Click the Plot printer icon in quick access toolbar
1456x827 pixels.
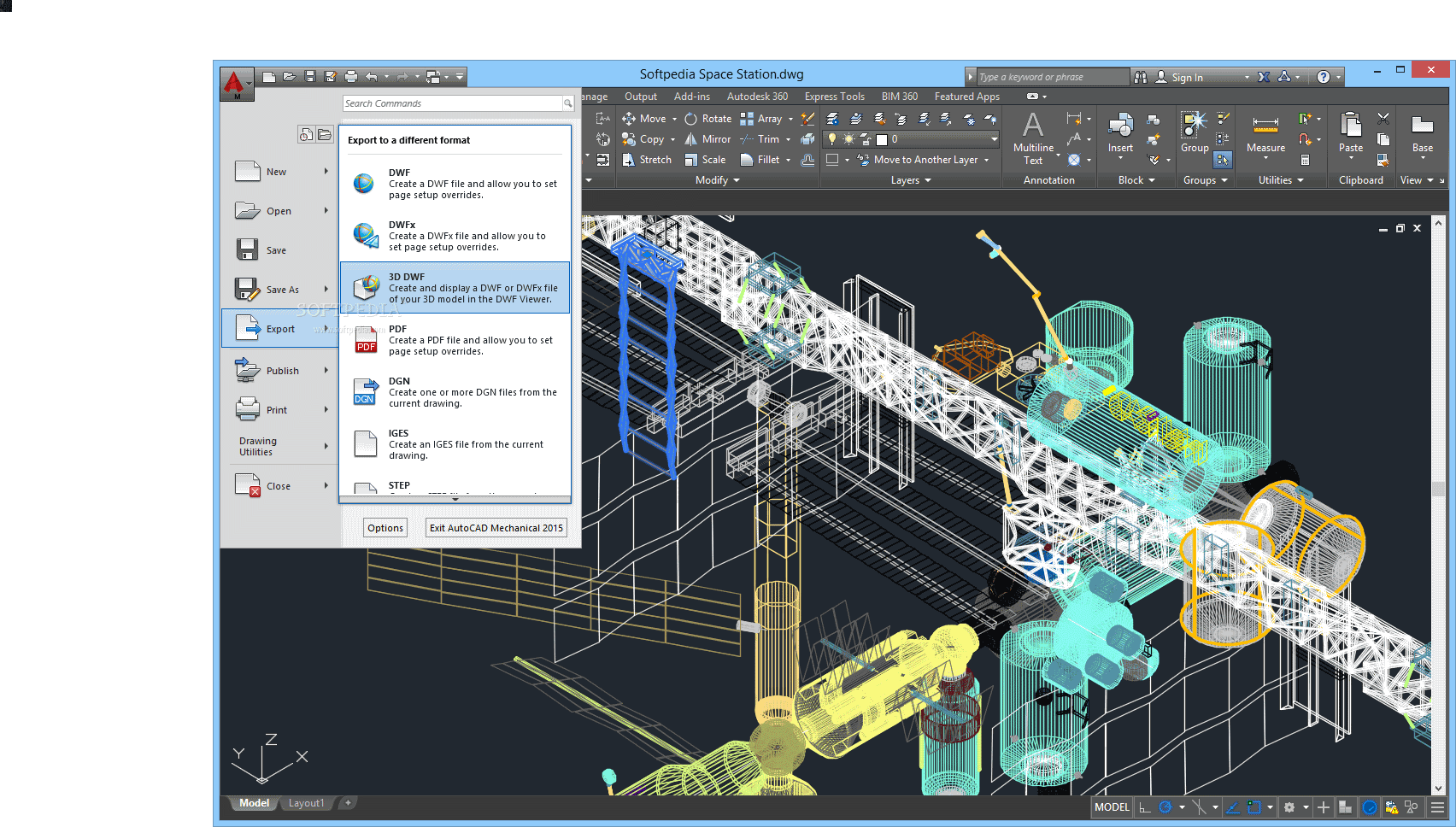(x=350, y=77)
